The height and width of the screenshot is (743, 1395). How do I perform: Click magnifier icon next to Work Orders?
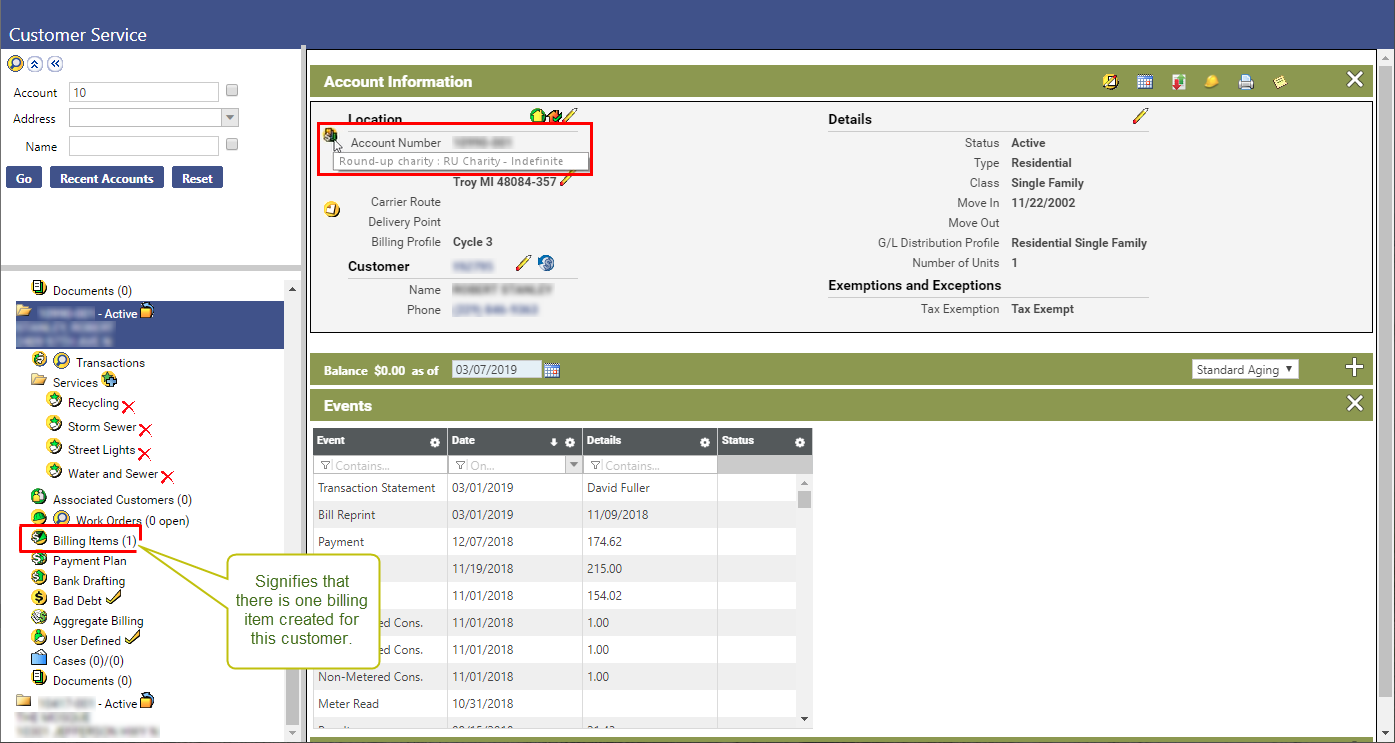pos(61,519)
